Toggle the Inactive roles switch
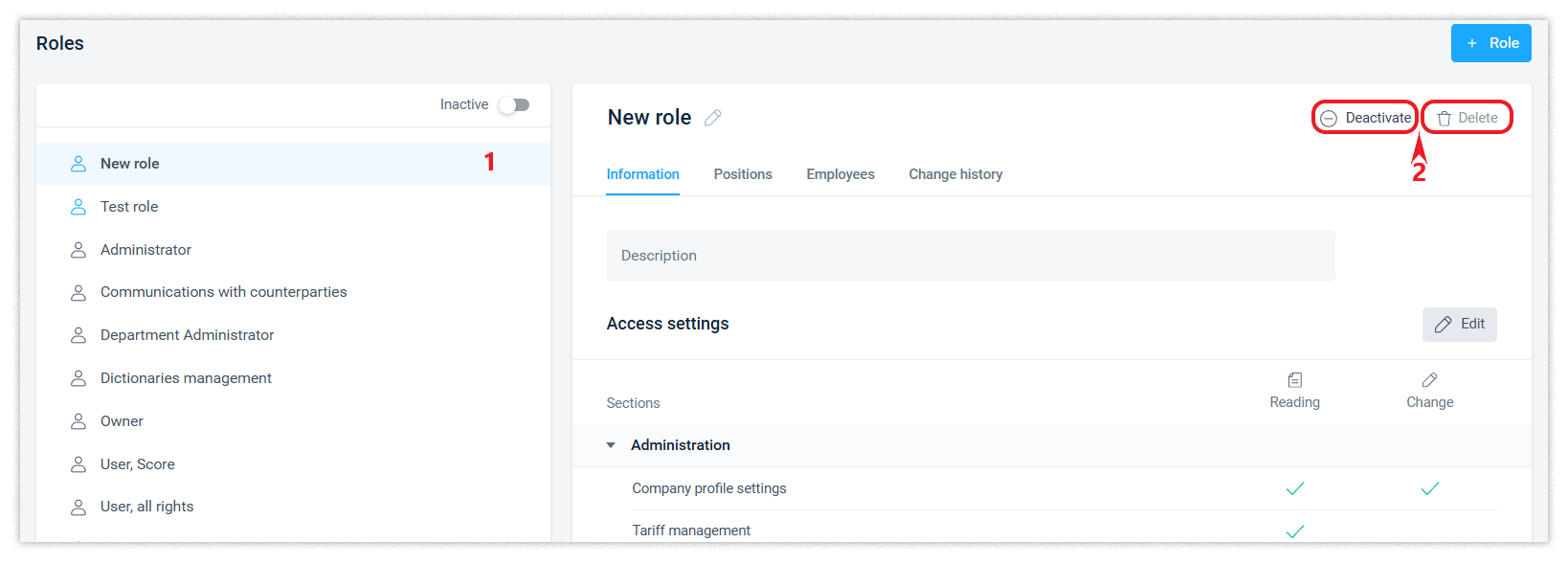Viewport: 1568px width, 565px height. [514, 104]
